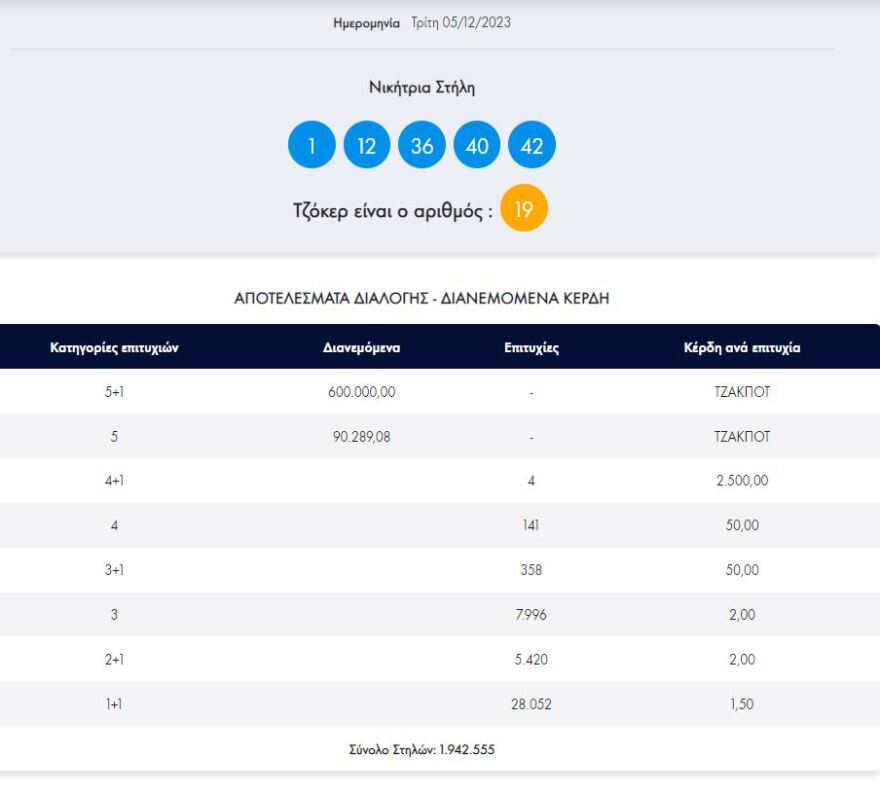The height and width of the screenshot is (791, 880).
Task: Click the Διανεμόμενα column header
Action: (362, 348)
